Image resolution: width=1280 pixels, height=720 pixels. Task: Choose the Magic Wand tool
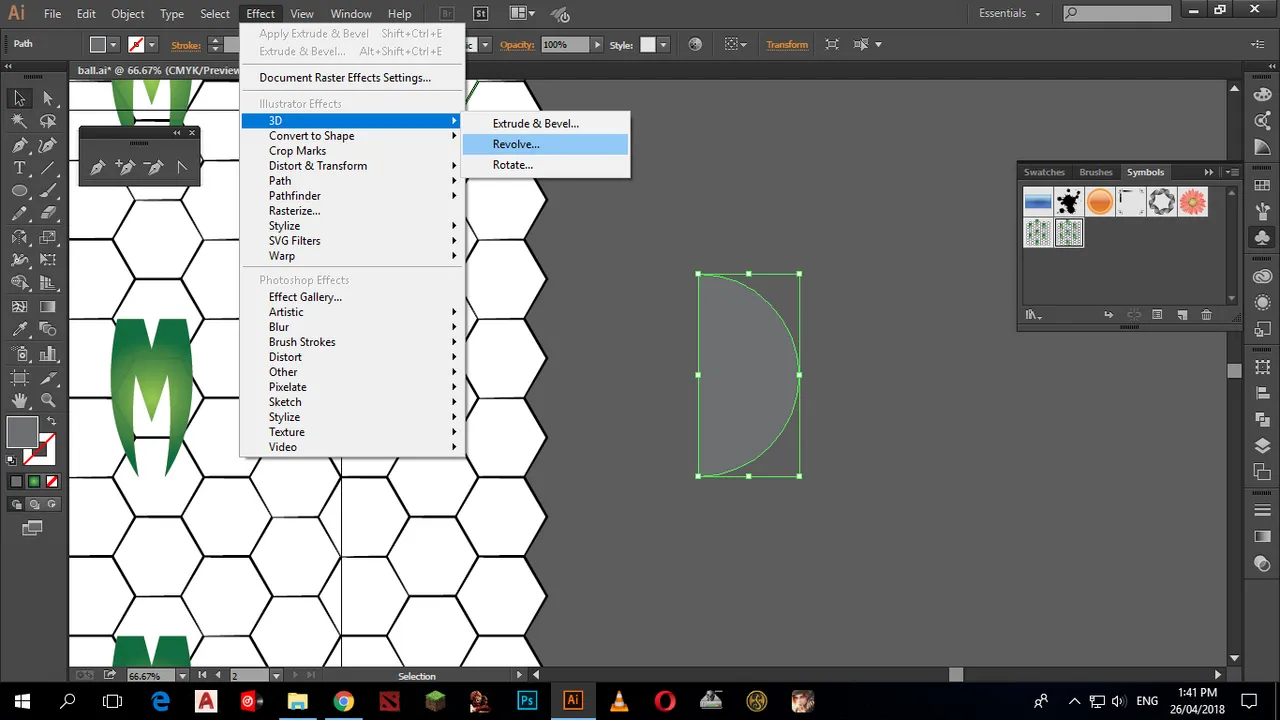(x=19, y=121)
